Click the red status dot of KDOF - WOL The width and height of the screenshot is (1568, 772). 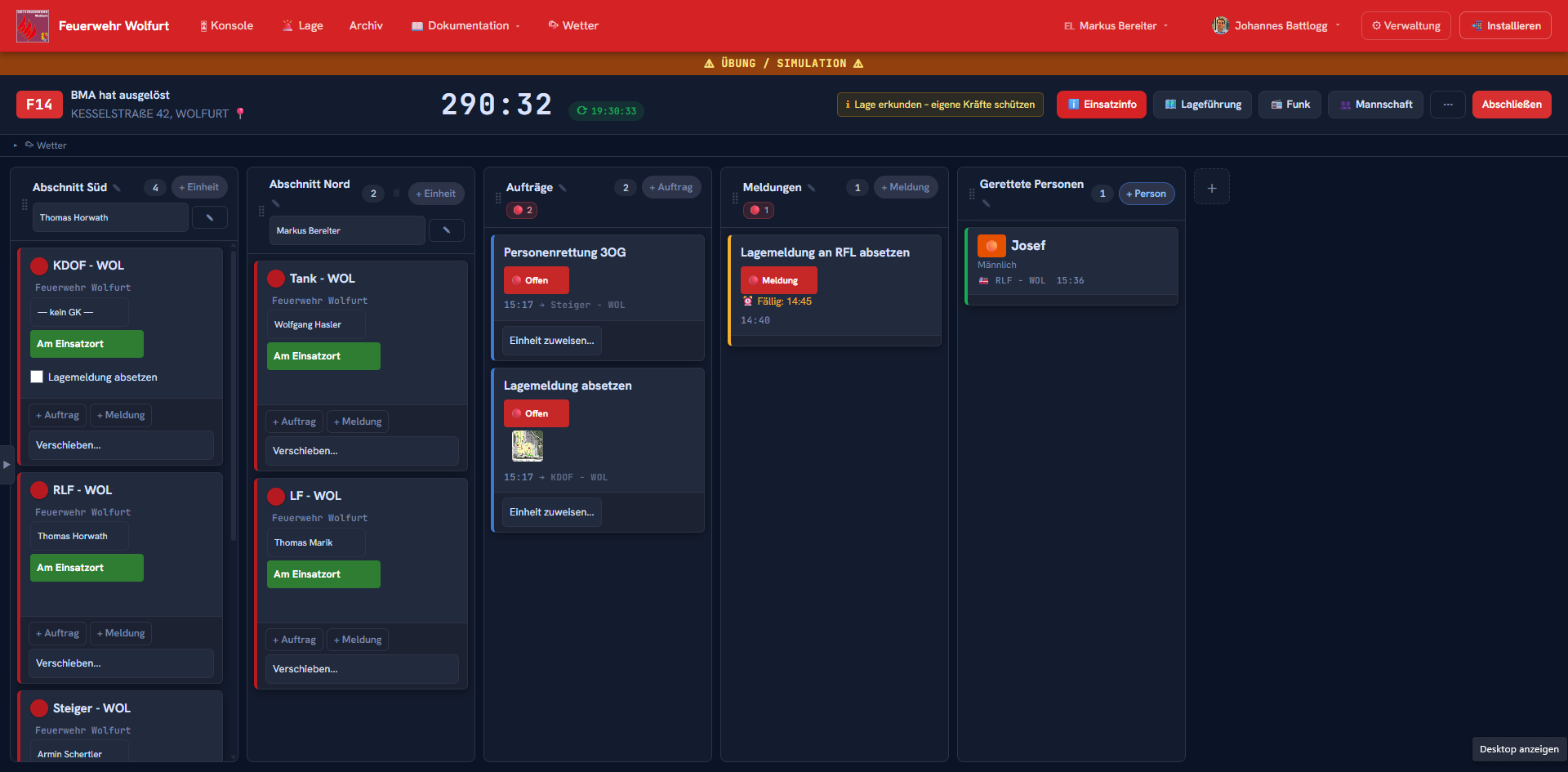pos(39,266)
